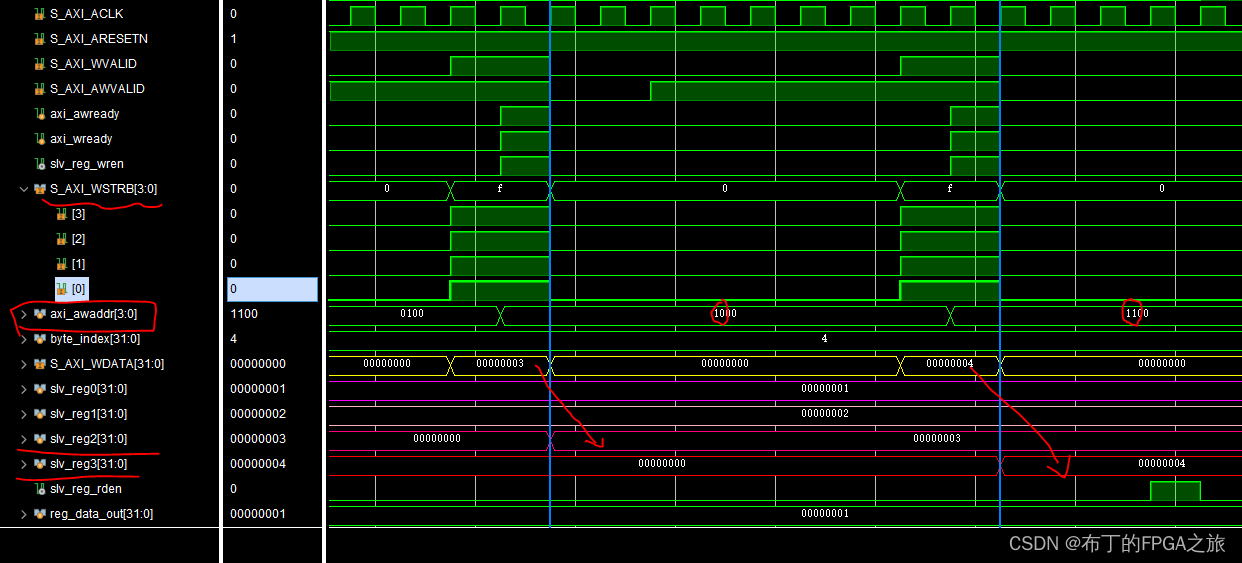Click the axi_wready signal icon
This screenshot has height=563, width=1242.
coord(40,139)
